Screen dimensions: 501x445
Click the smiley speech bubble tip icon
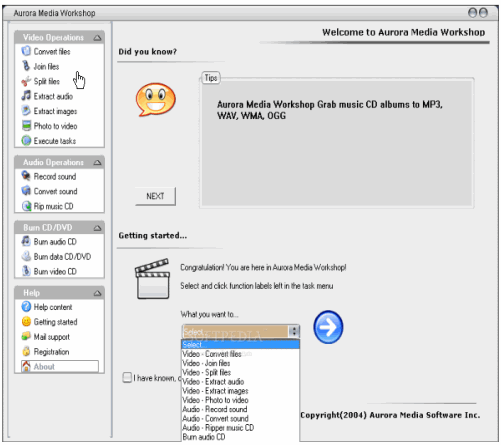[155, 99]
